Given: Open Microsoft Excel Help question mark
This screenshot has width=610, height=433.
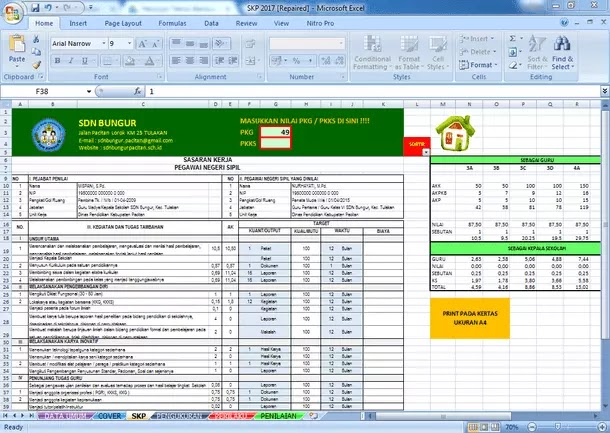Looking at the screenshot, I should tap(564, 23).
